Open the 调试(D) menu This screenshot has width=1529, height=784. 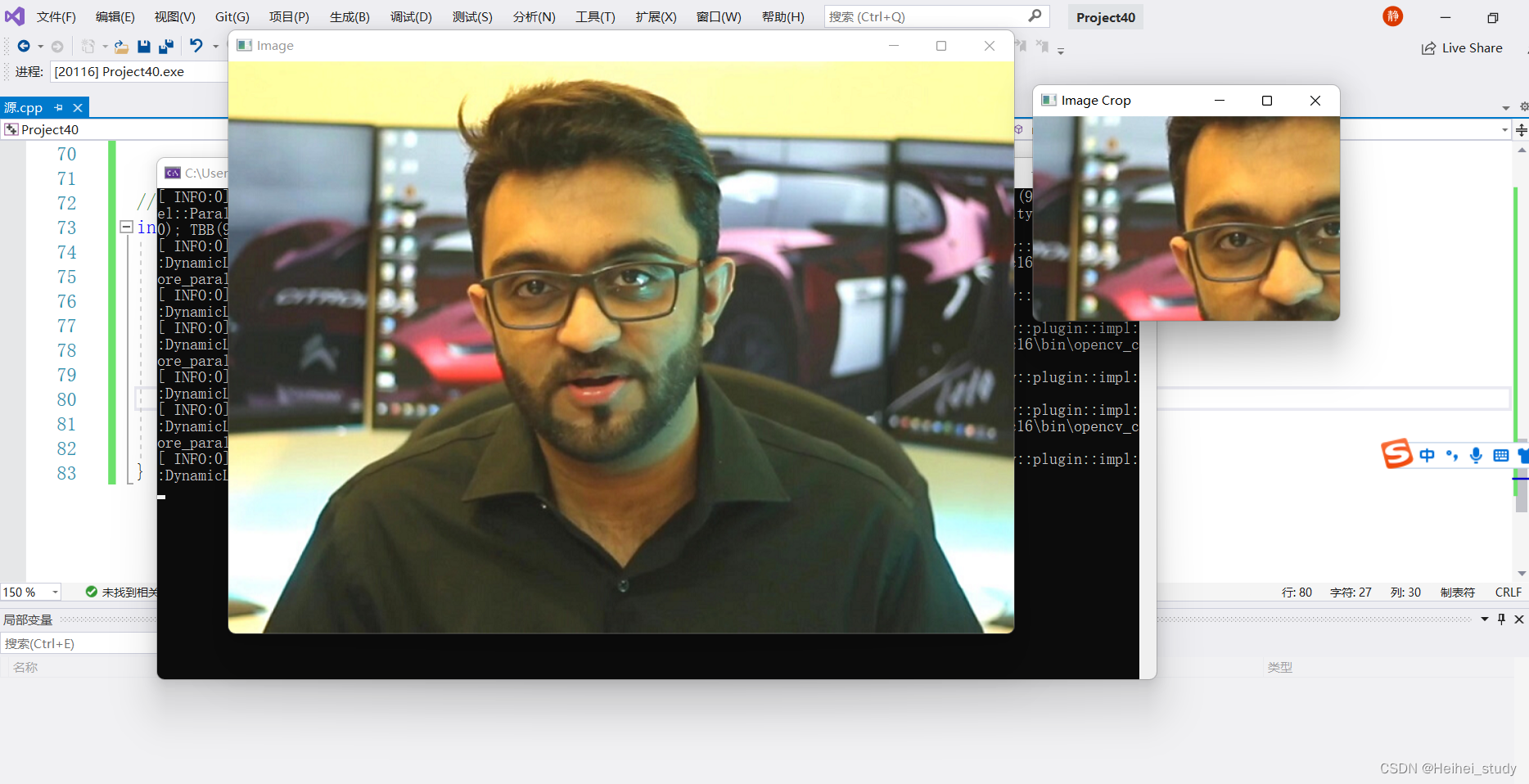tap(411, 16)
